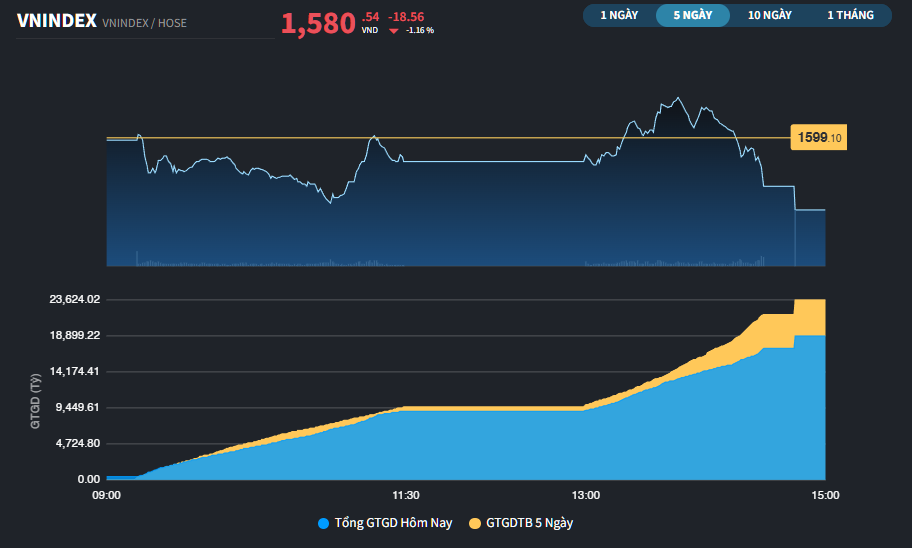The image size is (912, 548).
Task: Click the -18.56 point change value
Action: point(407,17)
